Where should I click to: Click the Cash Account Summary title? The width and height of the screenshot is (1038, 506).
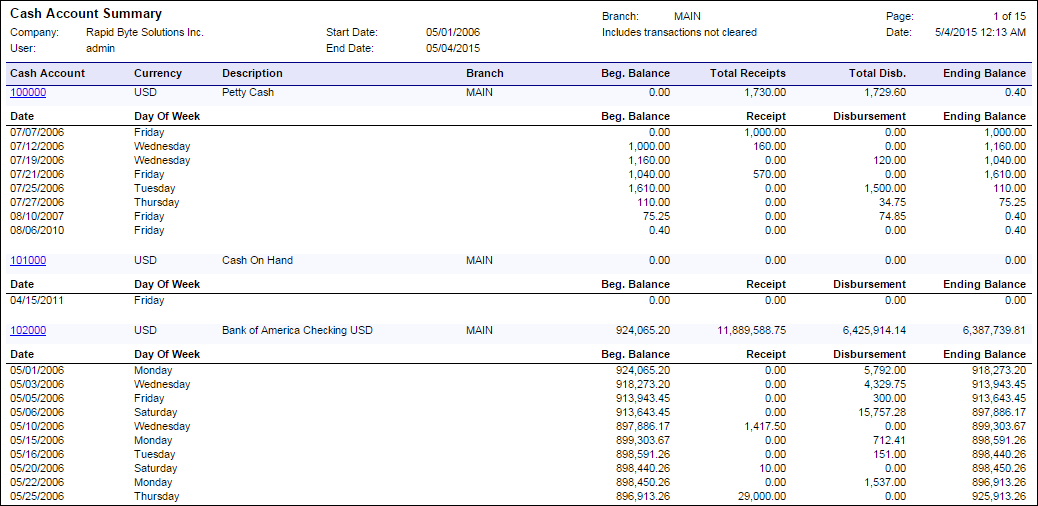(x=85, y=14)
